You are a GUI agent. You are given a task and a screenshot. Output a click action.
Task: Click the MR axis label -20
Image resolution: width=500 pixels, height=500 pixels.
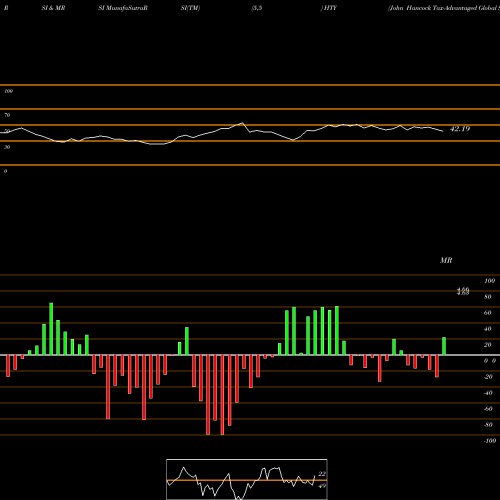click(488, 377)
